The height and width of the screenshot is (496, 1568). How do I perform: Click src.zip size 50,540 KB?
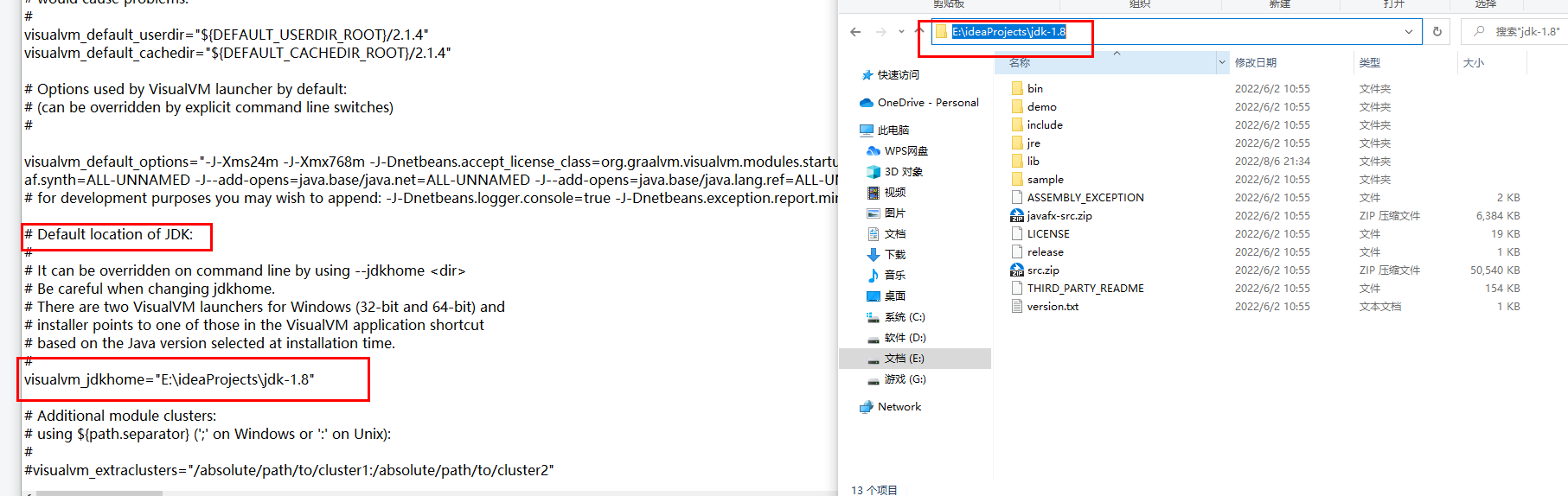[x=1494, y=270]
